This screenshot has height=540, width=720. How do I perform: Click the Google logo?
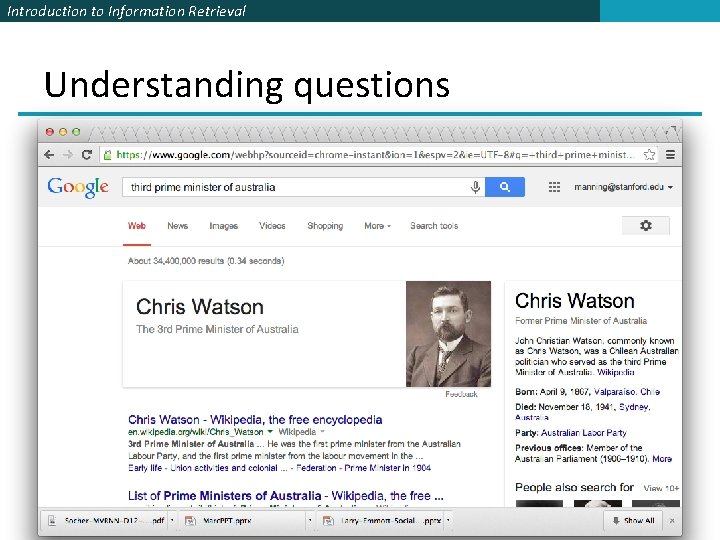pyautogui.click(x=78, y=187)
